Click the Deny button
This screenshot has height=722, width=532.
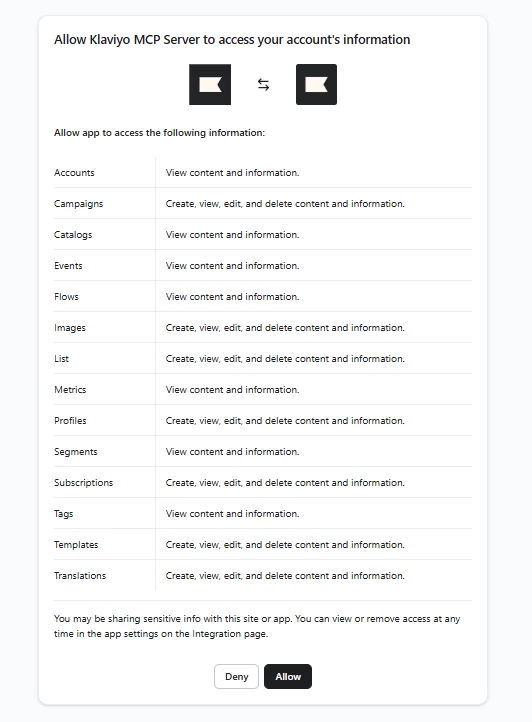click(x=236, y=676)
